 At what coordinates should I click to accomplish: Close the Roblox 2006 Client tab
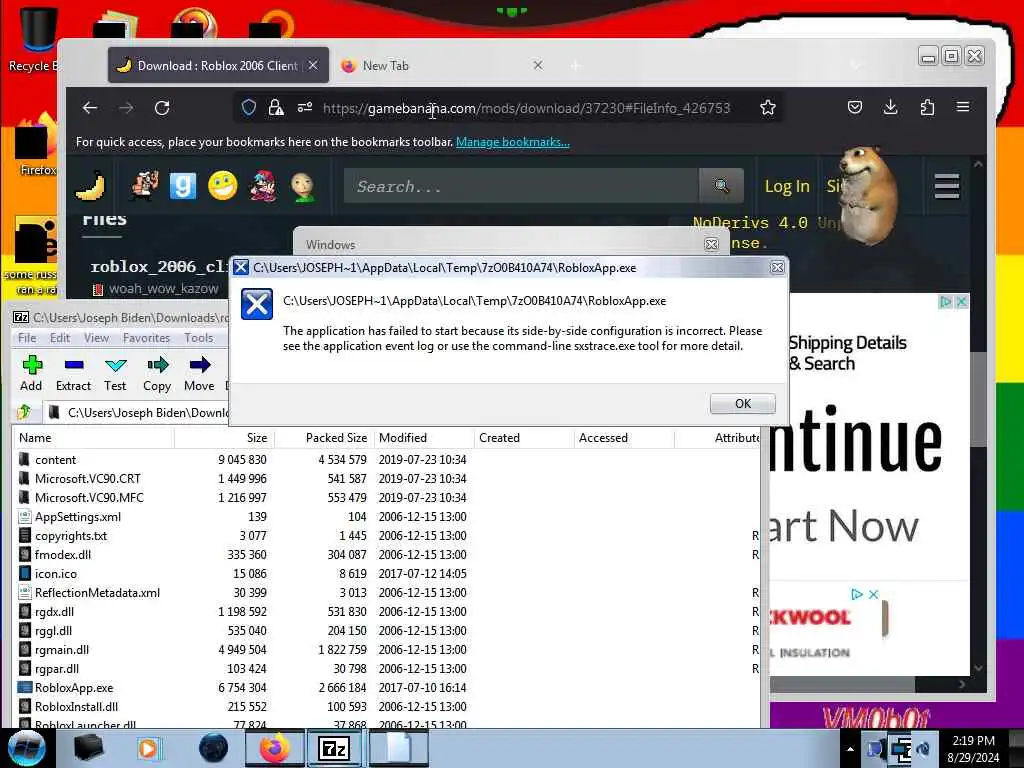pyautogui.click(x=313, y=65)
